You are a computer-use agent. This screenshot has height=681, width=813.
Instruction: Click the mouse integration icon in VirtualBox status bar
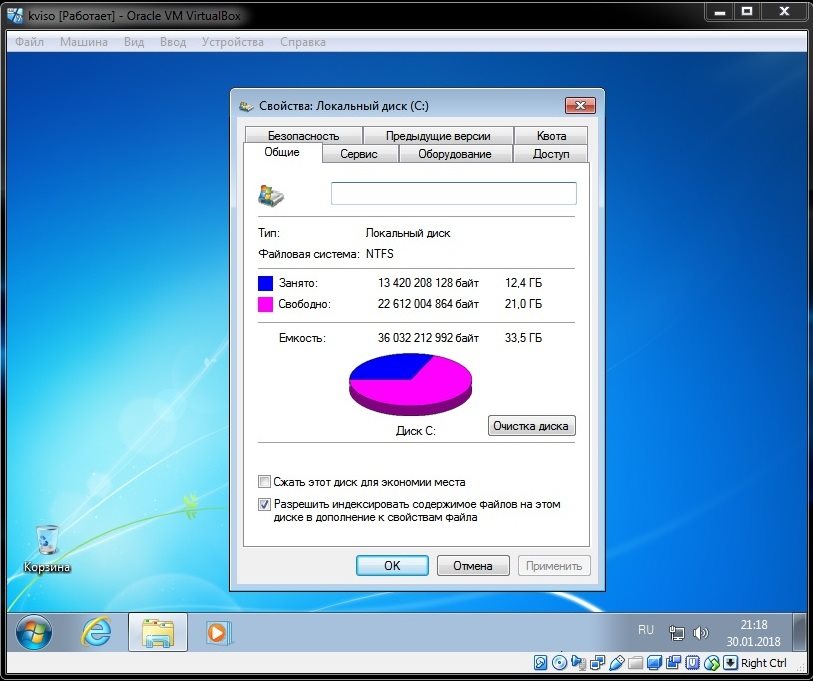pos(711,662)
